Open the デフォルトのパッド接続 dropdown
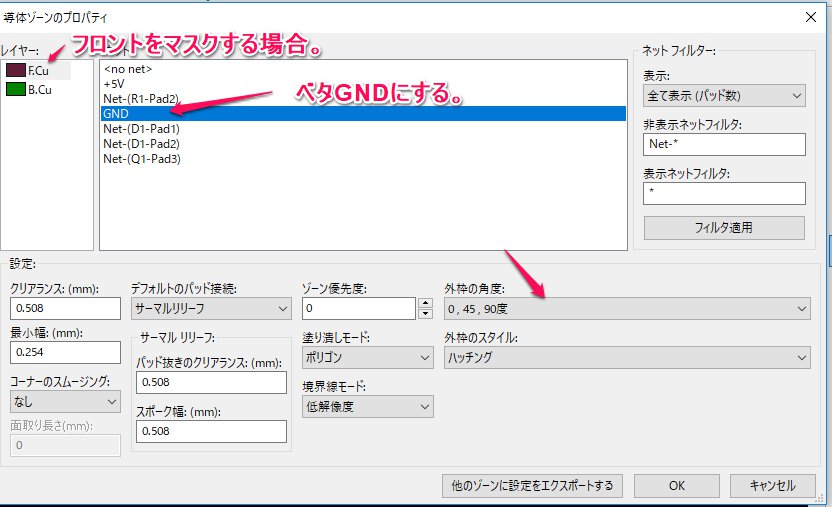The width and height of the screenshot is (832, 507). (210, 309)
